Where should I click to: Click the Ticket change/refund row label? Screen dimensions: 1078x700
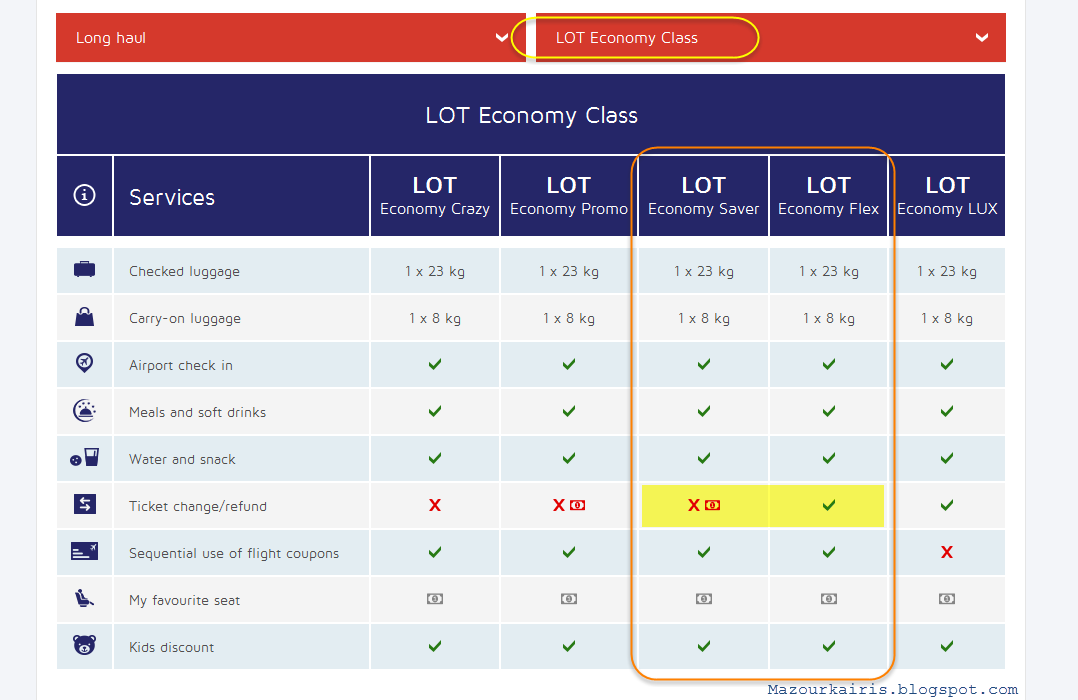198,507
